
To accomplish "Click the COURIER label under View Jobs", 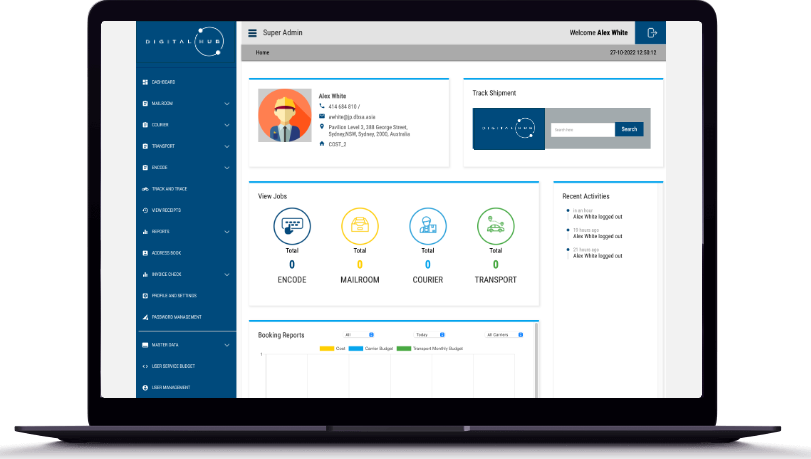I will point(428,280).
